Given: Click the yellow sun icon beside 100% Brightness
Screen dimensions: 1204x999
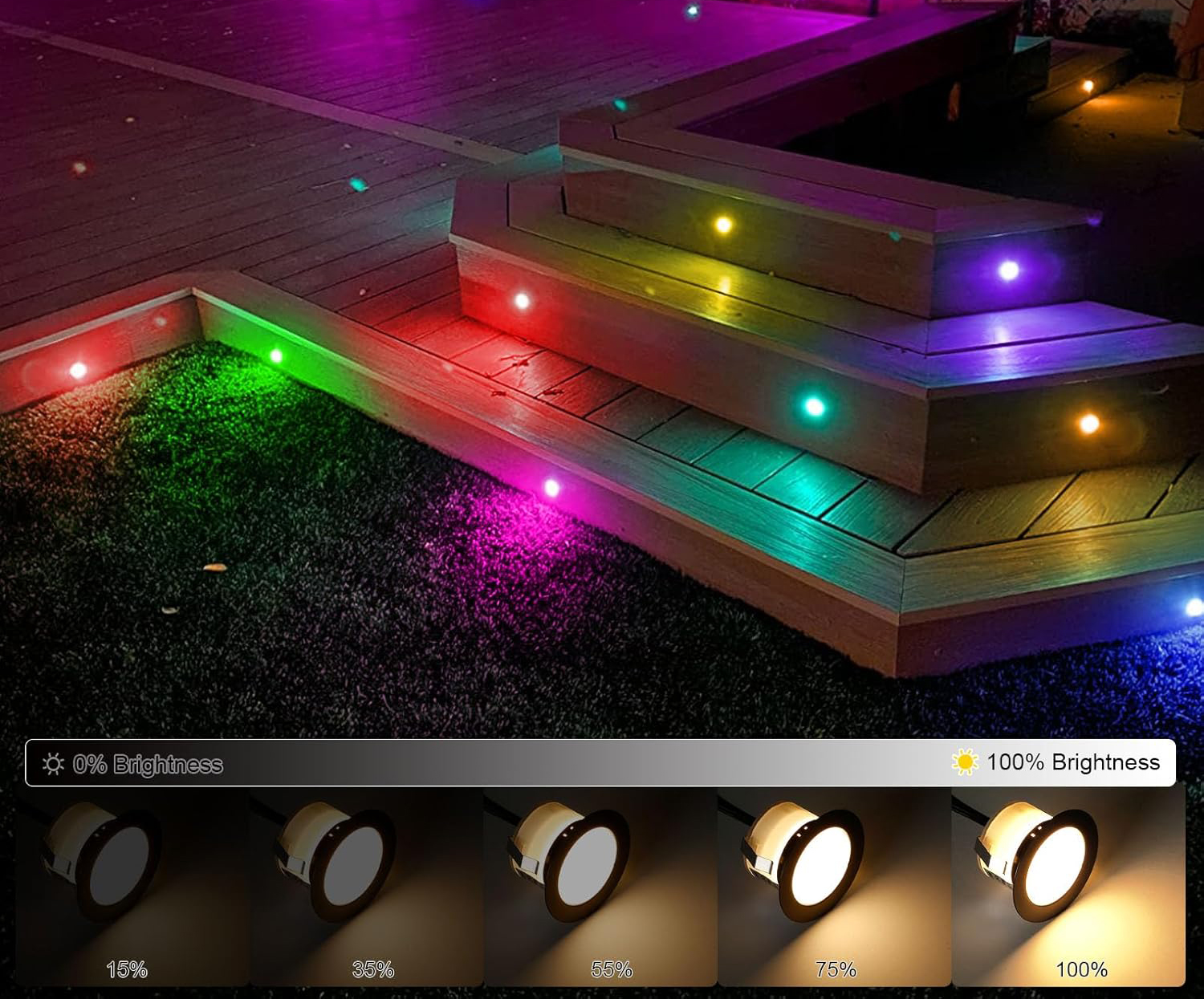Looking at the screenshot, I should click(964, 761).
